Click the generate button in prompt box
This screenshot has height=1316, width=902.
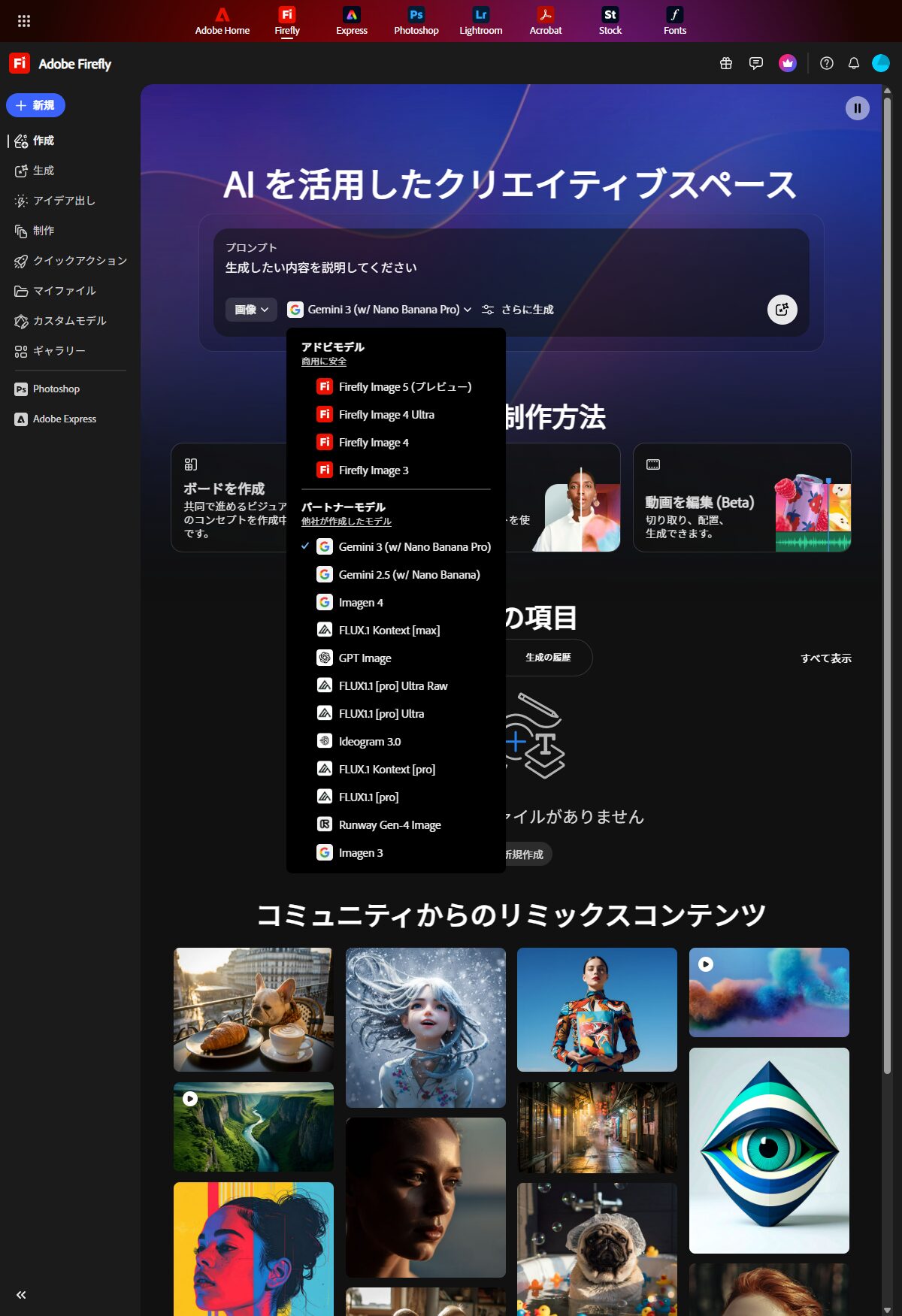[x=782, y=310]
